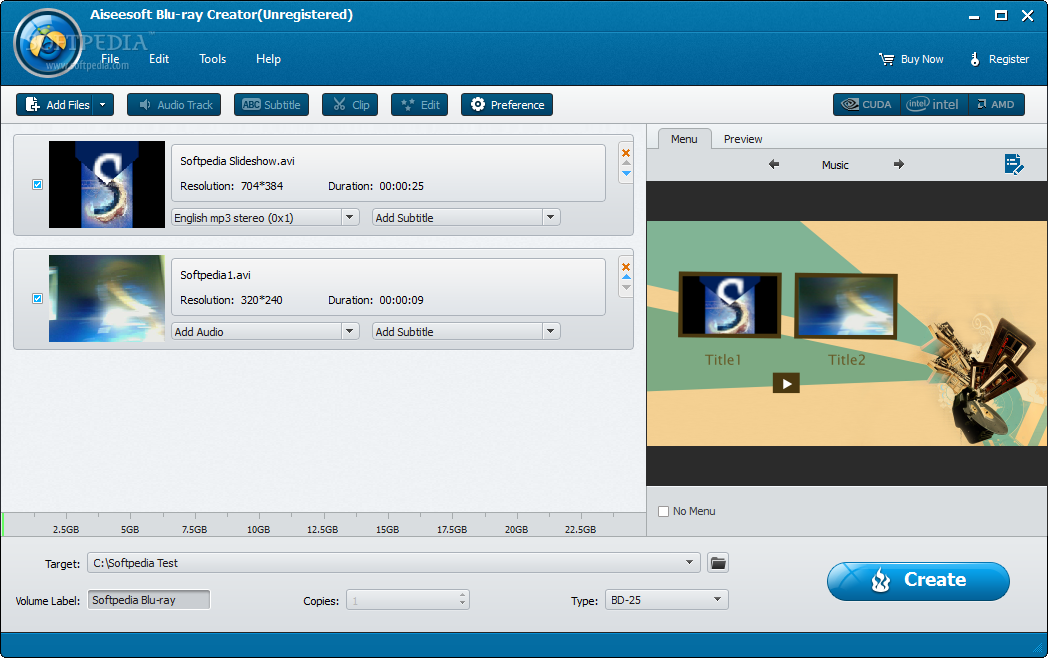Viewport: 1048px width, 658px height.
Task: Switch to the Preview tab
Action: 743,138
